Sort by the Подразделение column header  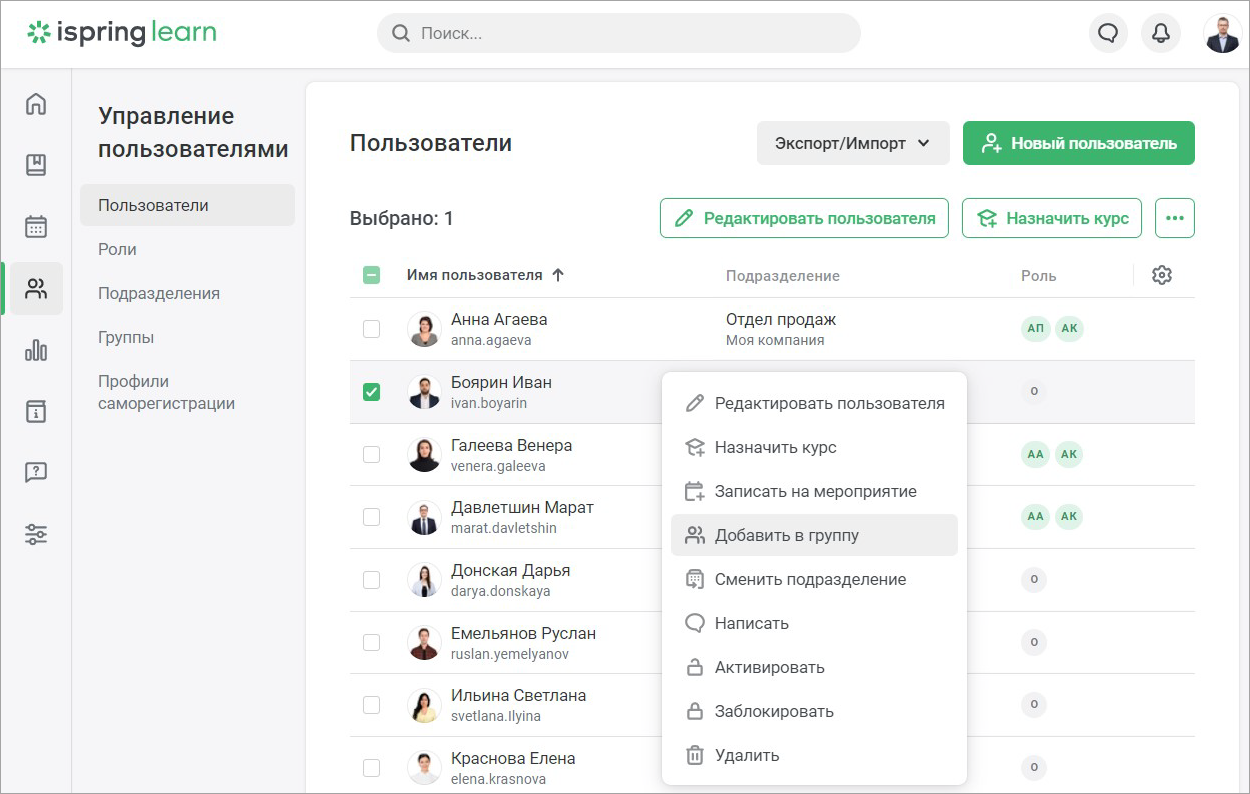(x=783, y=275)
